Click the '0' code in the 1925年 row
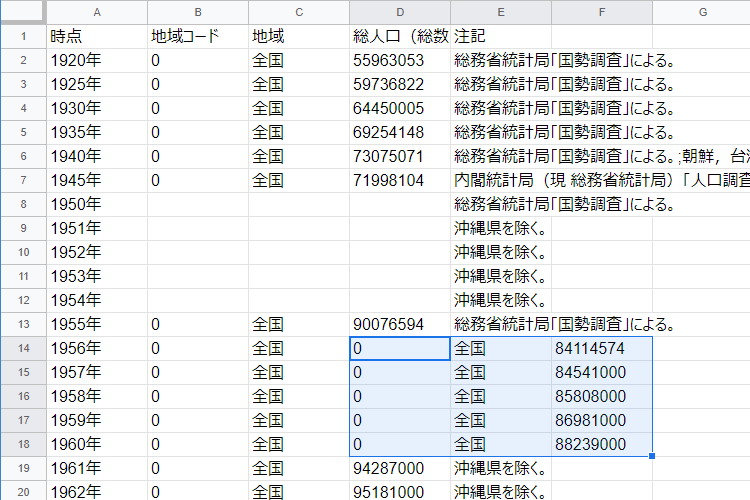Screen dimensions: 750x500 (198, 84)
